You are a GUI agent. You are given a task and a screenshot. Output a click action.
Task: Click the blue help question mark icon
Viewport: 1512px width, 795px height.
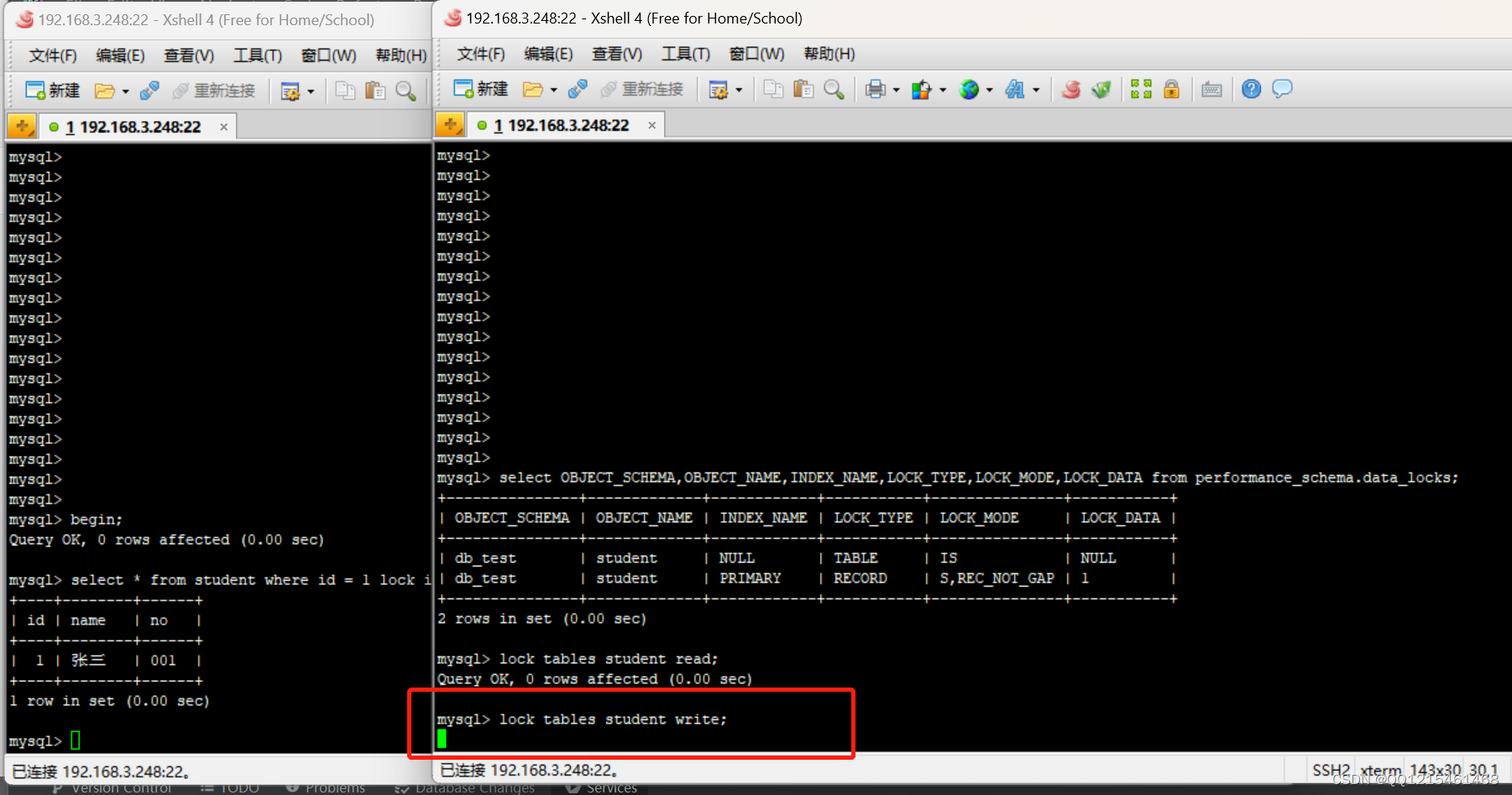[x=1251, y=89]
